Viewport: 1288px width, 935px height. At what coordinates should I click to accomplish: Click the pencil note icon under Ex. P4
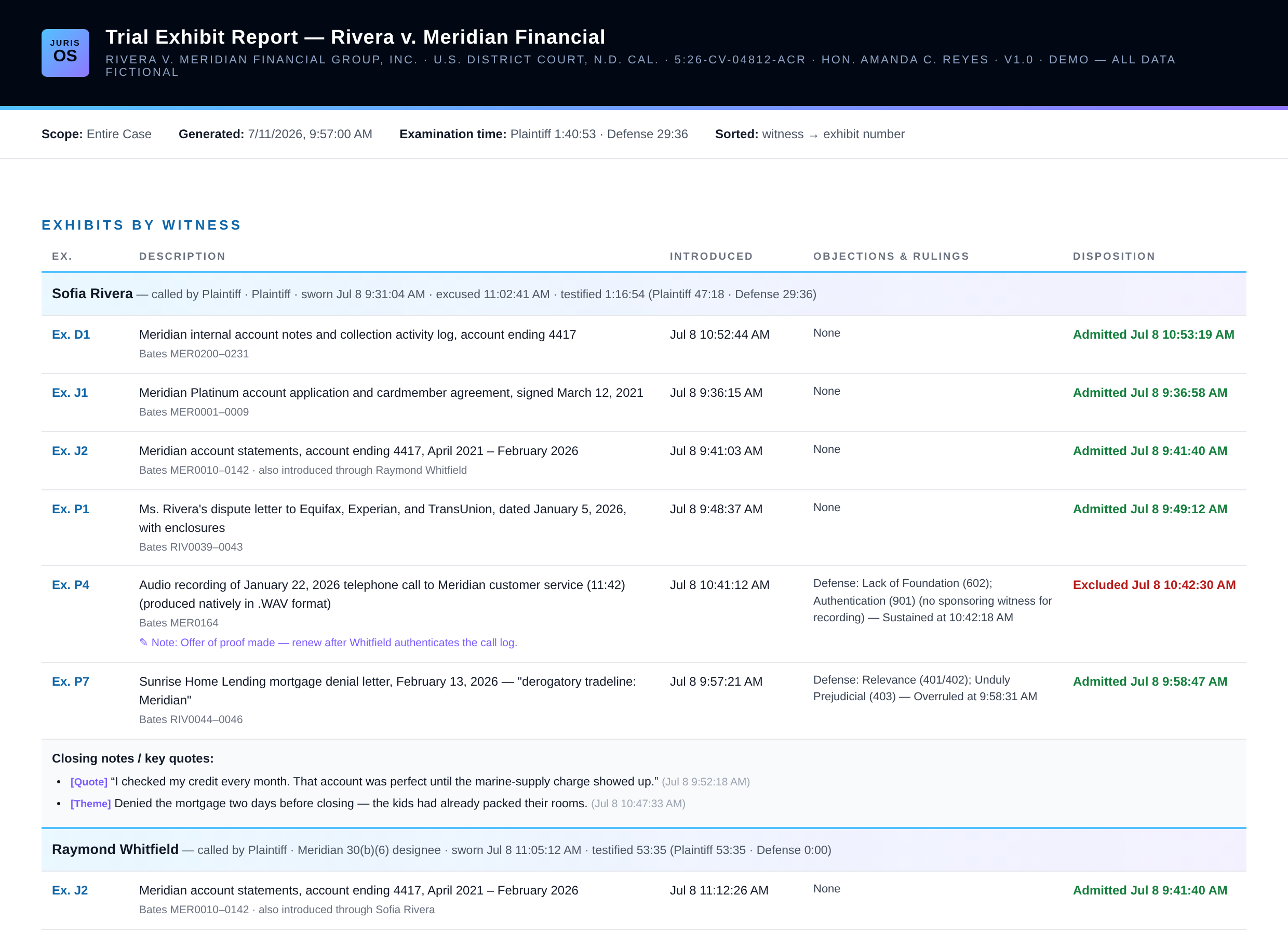tap(144, 643)
